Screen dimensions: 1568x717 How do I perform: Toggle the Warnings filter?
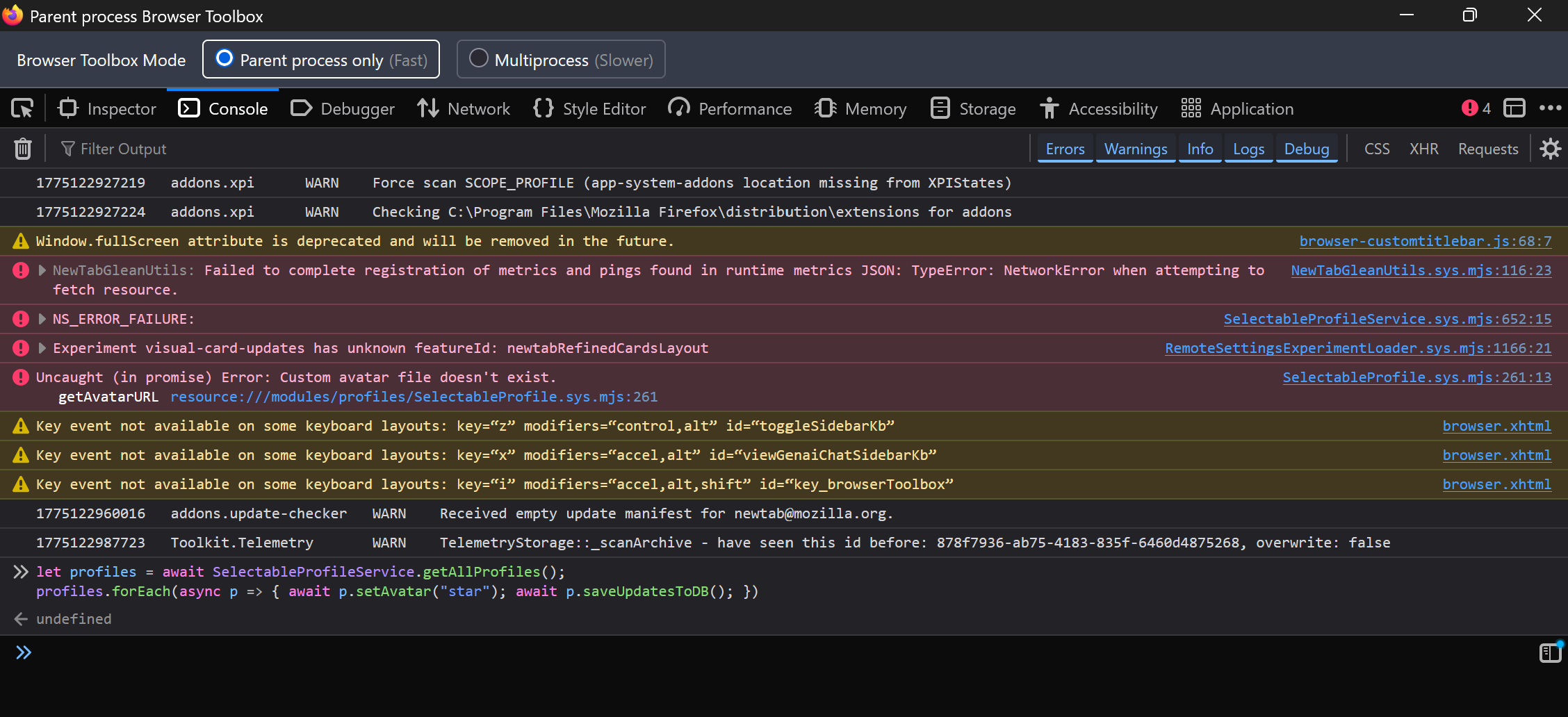[x=1136, y=149]
